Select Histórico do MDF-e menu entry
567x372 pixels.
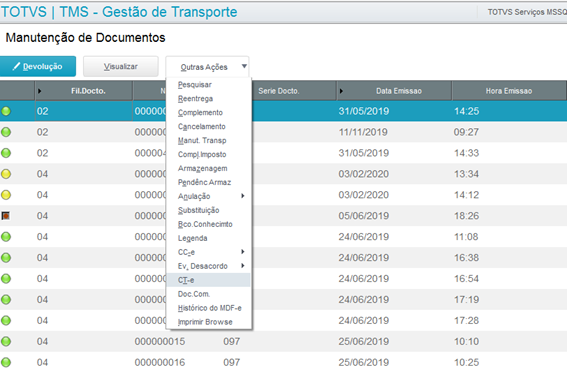(208, 308)
